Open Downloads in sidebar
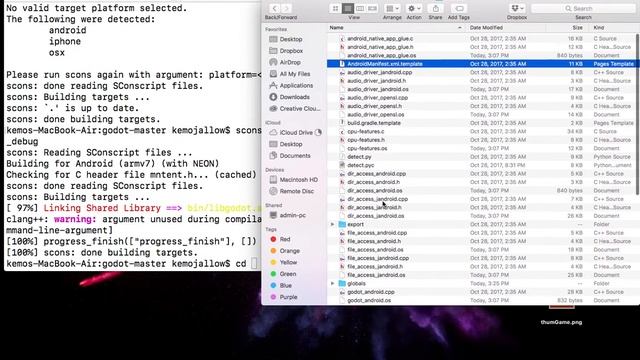640x360 pixels. pos(294,97)
